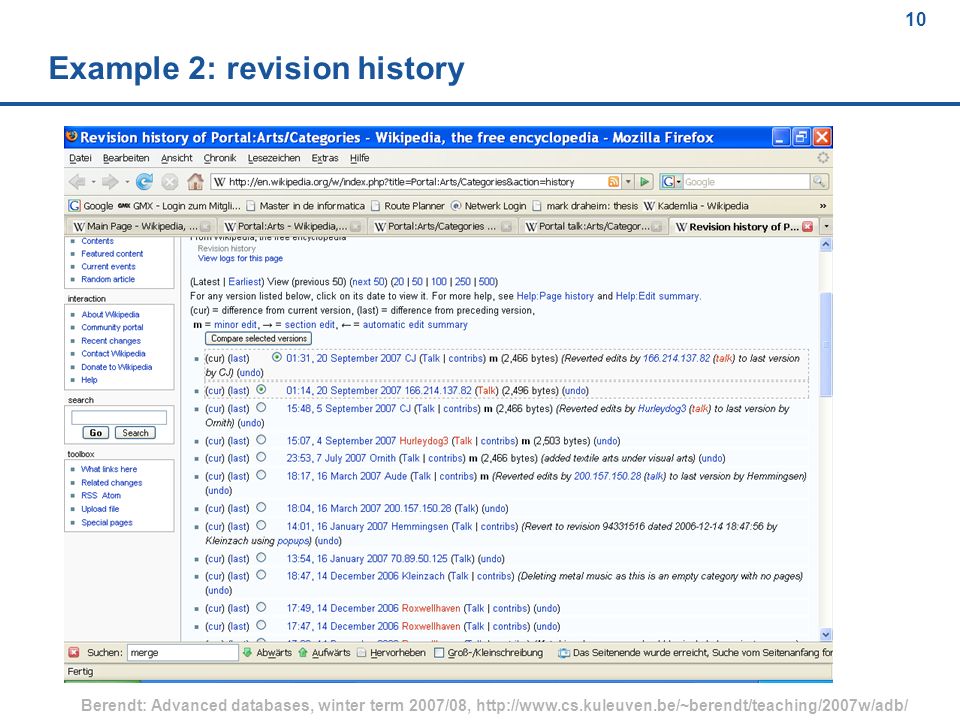
Task: Click the Suchen find field containing merge
Action: tap(182, 653)
